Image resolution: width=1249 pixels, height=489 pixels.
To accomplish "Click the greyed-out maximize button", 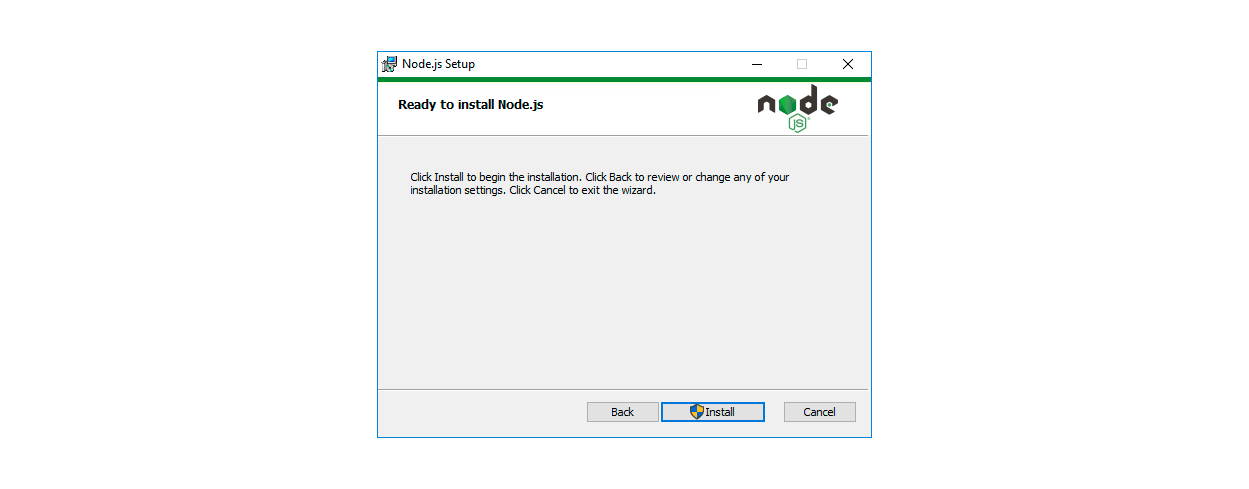I will coord(801,64).
